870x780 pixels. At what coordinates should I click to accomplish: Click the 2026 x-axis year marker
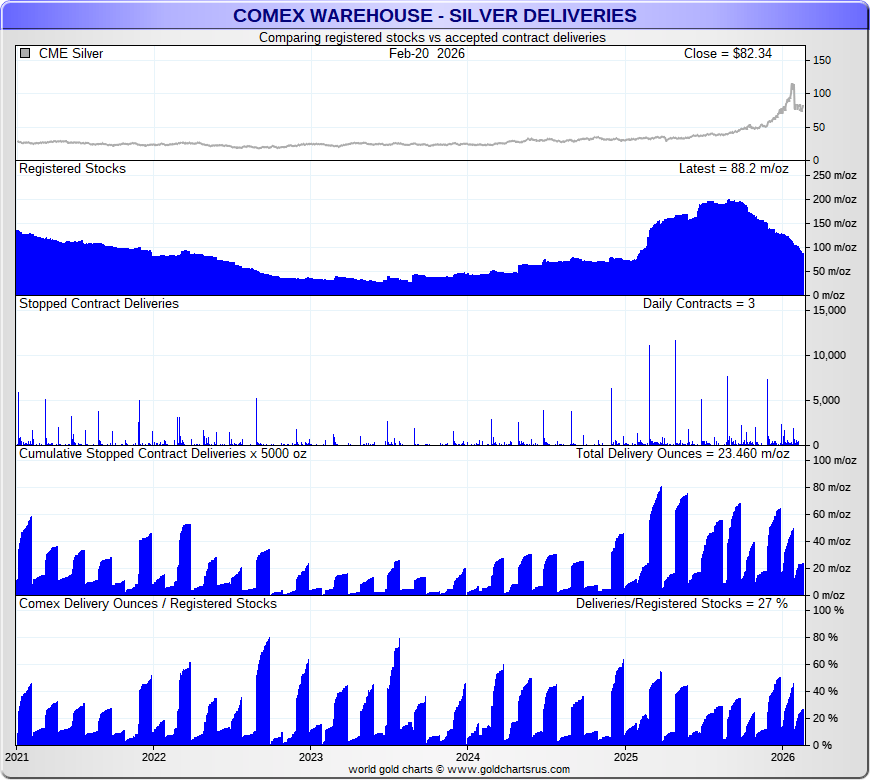782,757
